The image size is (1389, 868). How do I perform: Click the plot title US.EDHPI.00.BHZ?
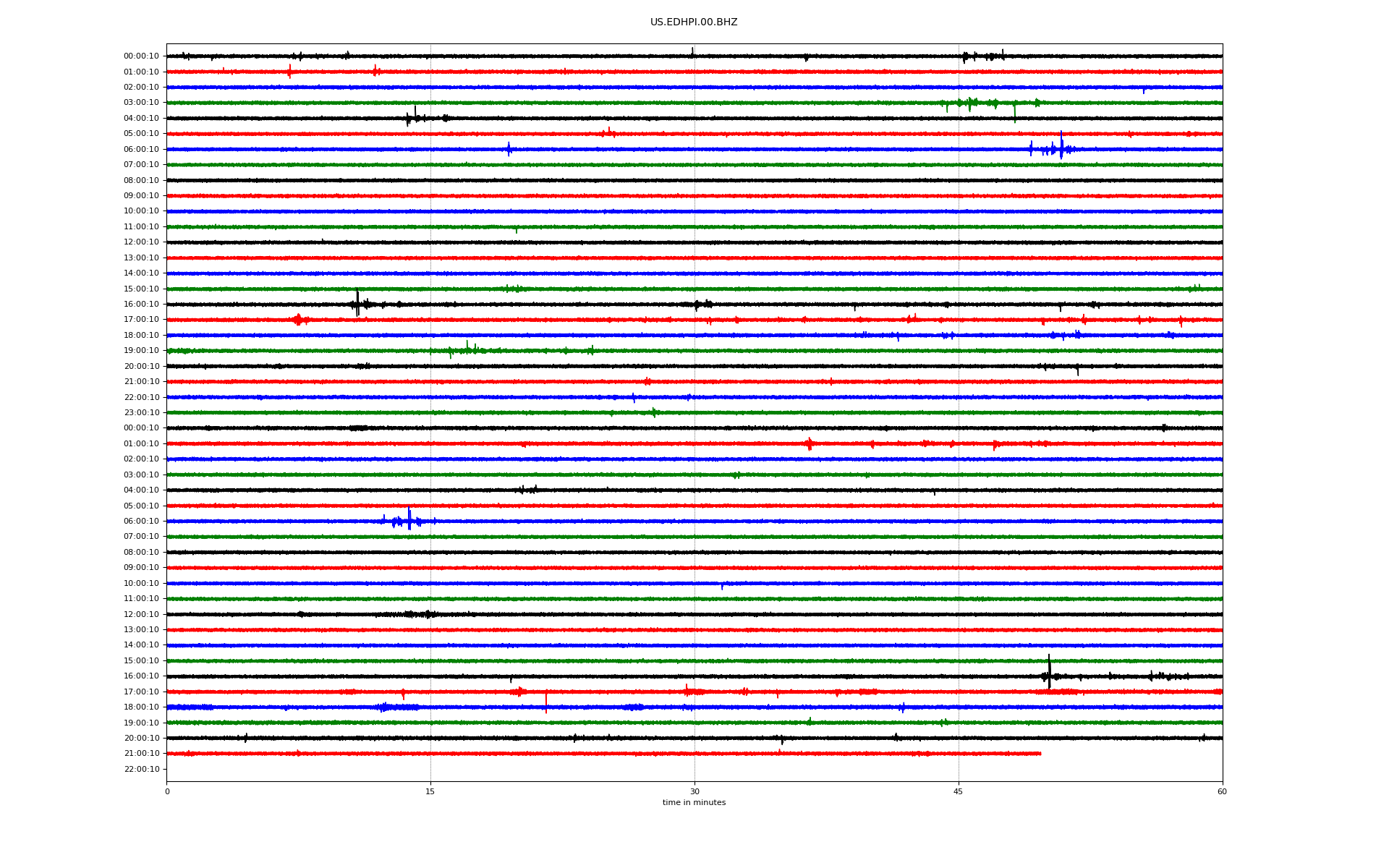(693, 22)
